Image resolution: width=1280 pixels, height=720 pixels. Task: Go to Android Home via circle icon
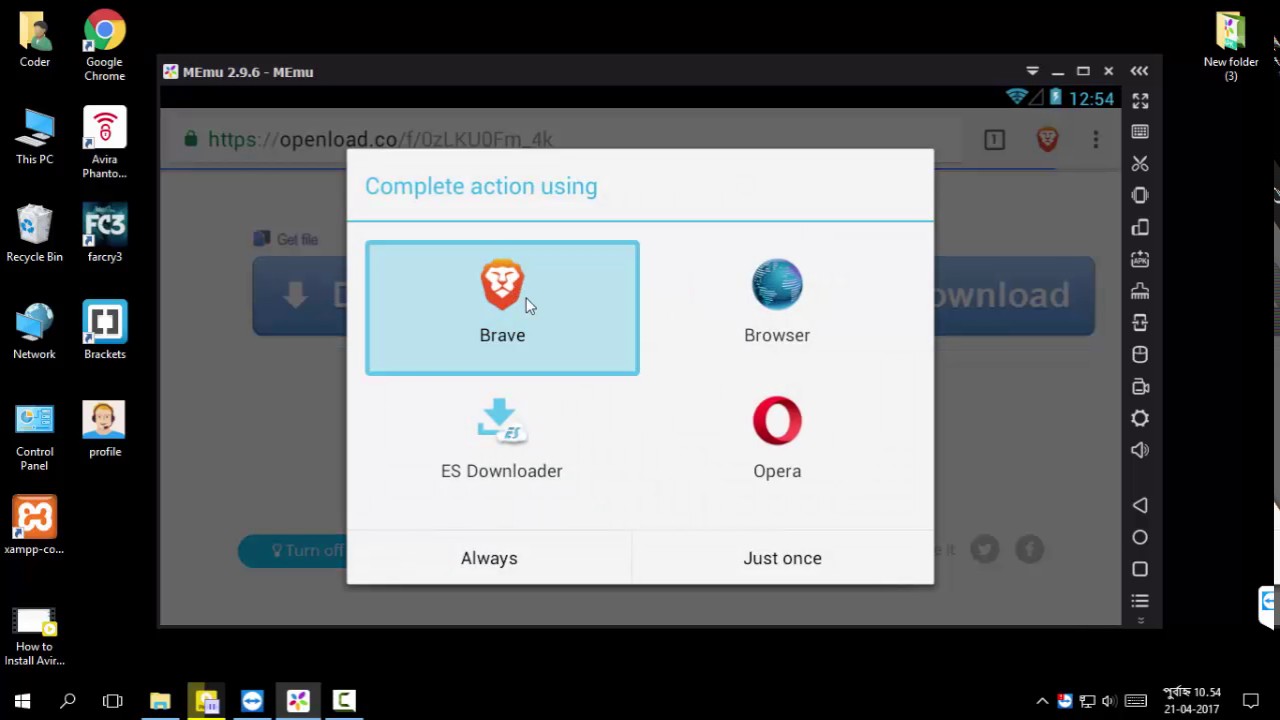(x=1140, y=538)
